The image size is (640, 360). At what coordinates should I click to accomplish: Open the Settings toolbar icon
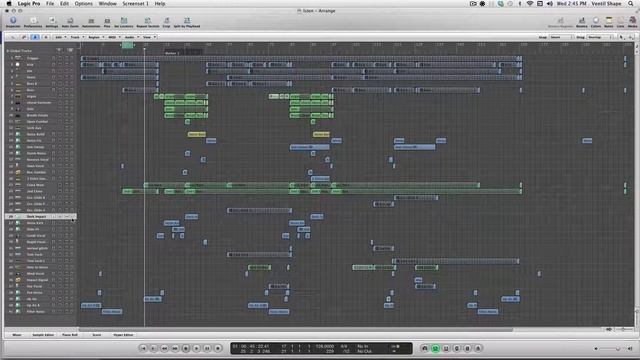(52, 21)
